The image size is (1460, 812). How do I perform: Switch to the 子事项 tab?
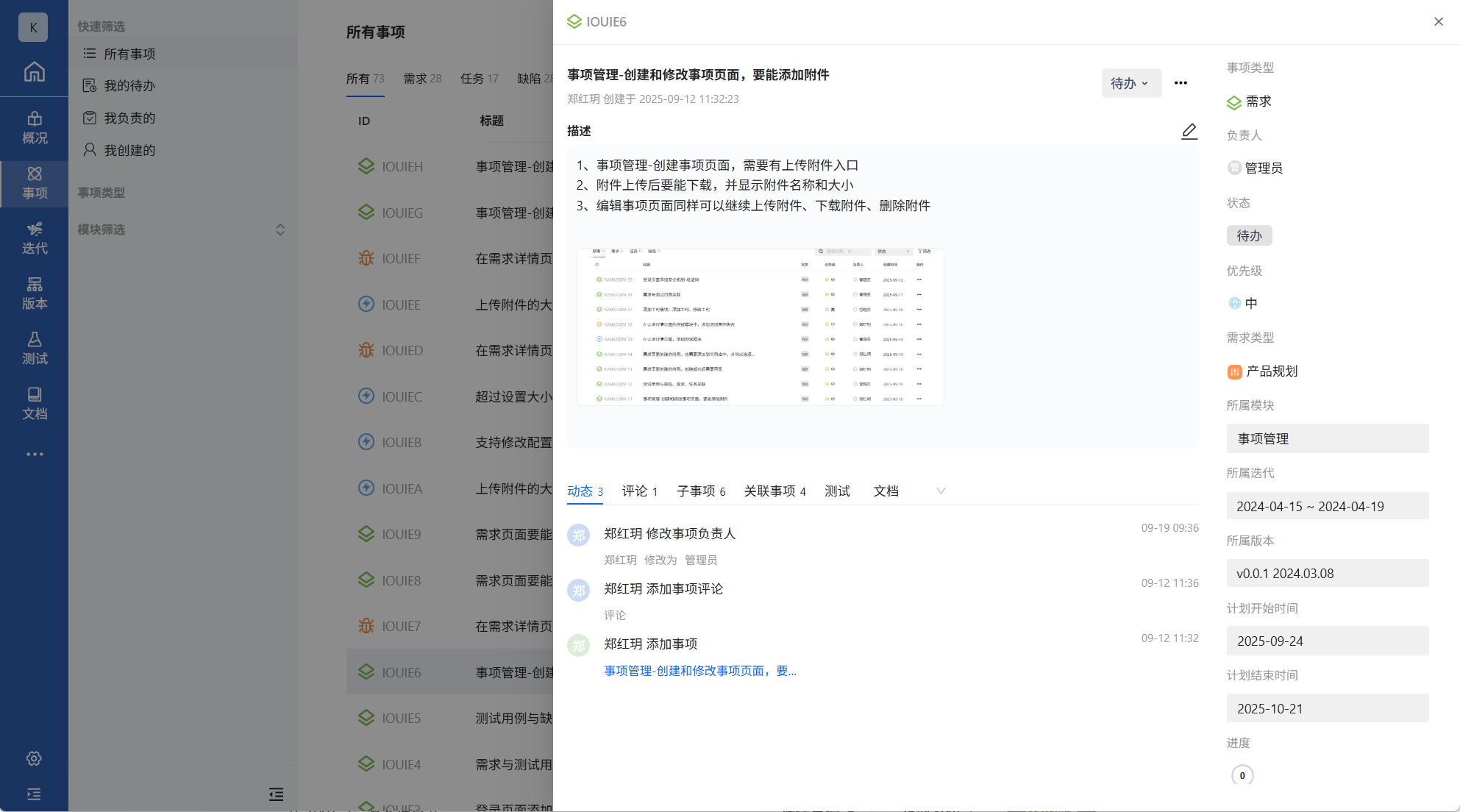tap(700, 491)
